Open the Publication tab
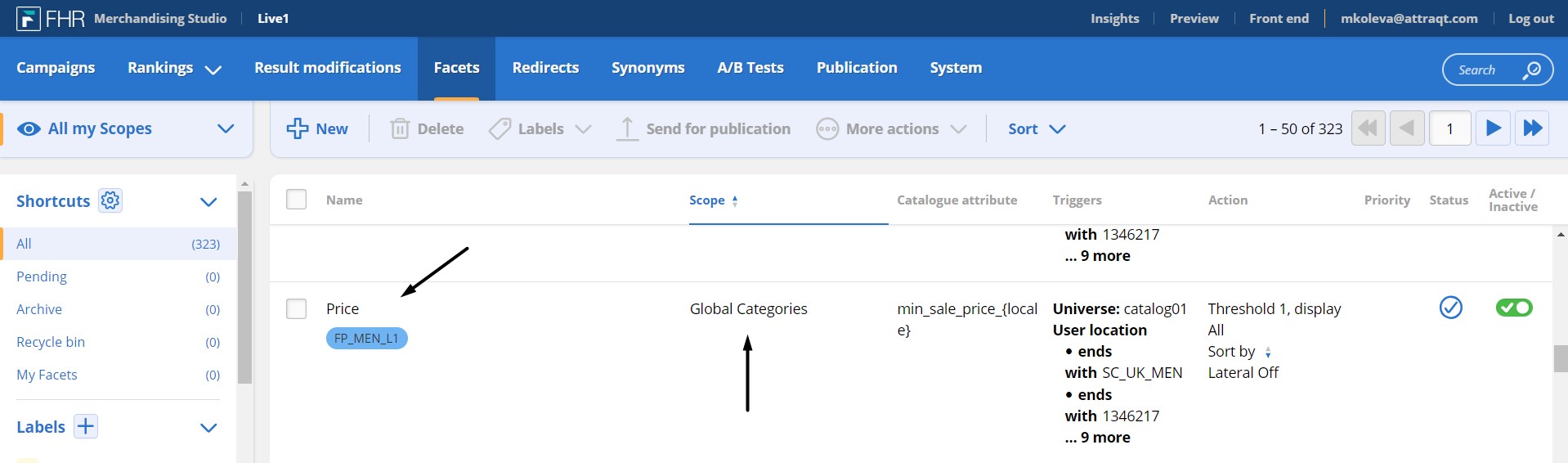Viewport: 1568px width, 463px height. point(857,68)
